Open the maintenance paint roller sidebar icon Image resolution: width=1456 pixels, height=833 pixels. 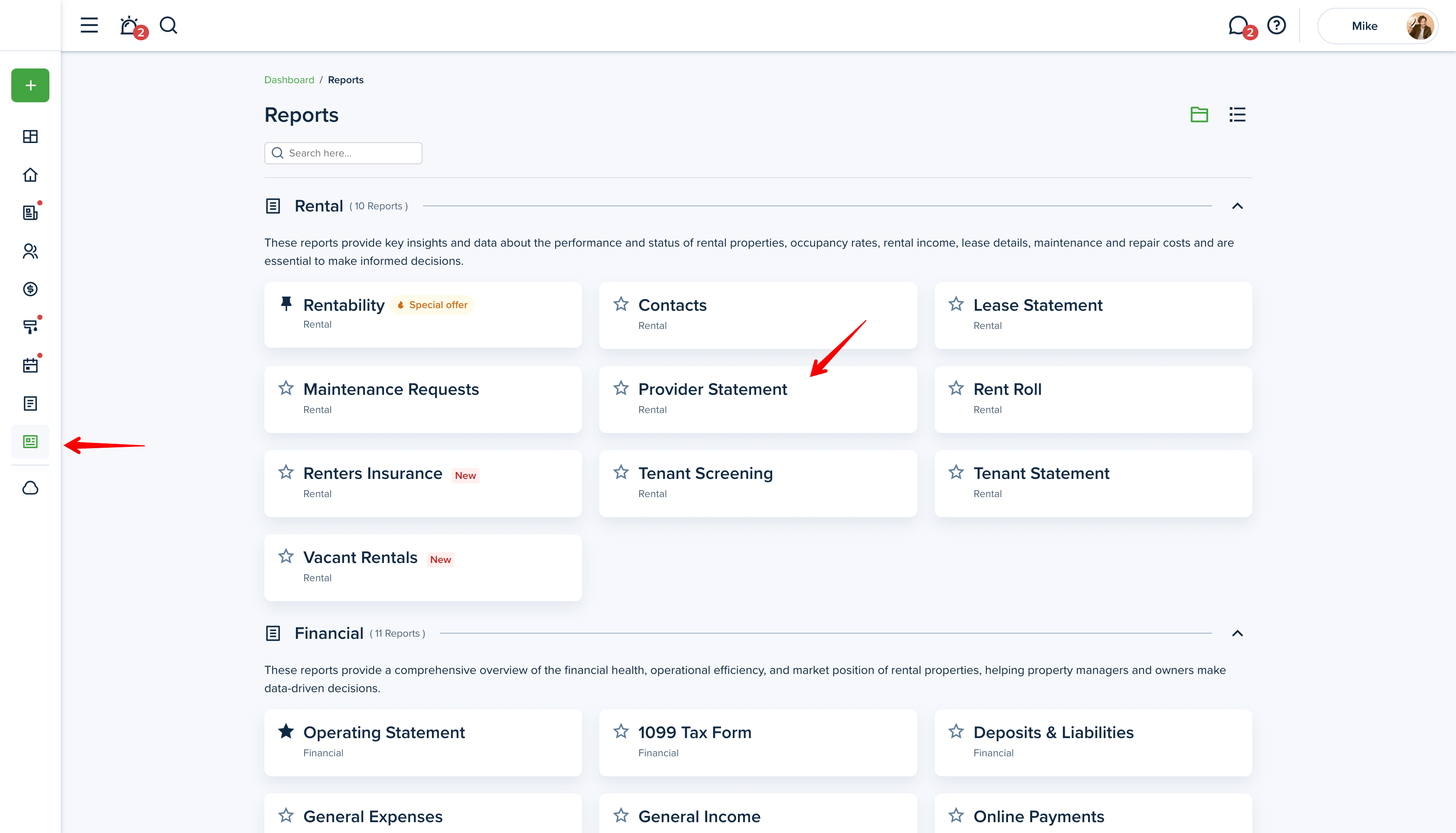[x=30, y=327]
